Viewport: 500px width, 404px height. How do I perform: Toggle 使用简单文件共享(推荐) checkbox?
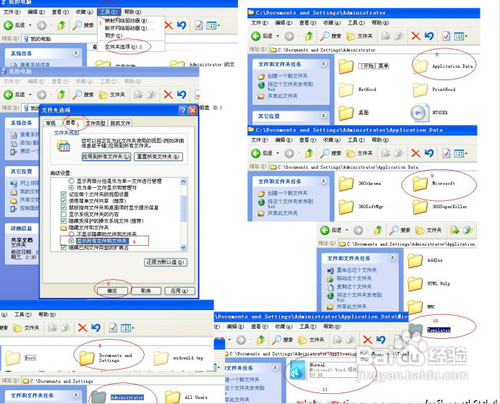(64, 201)
